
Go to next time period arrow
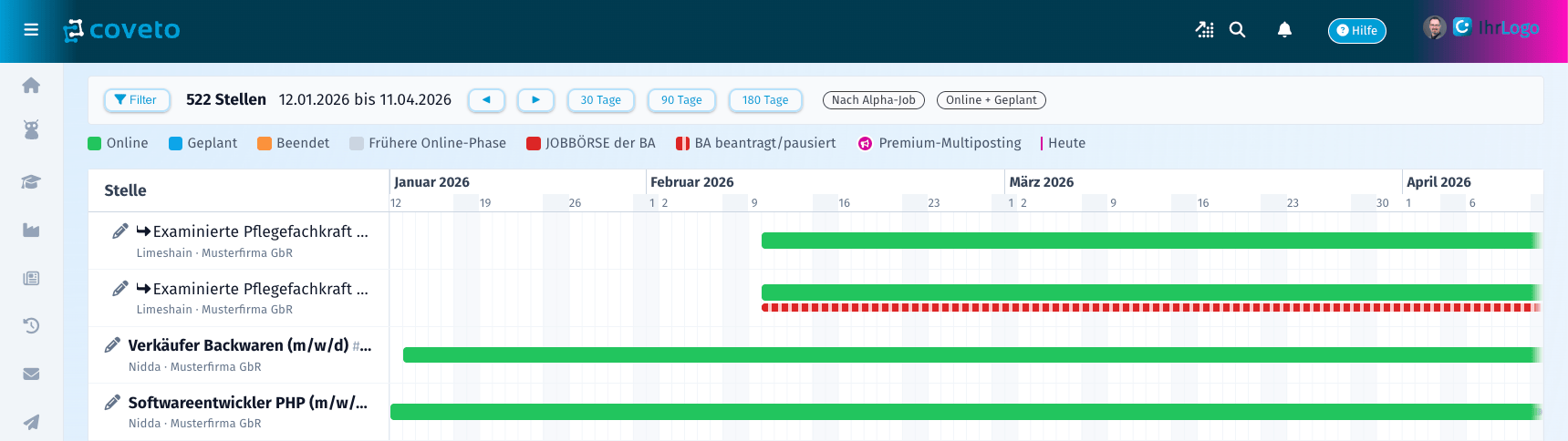(535, 100)
